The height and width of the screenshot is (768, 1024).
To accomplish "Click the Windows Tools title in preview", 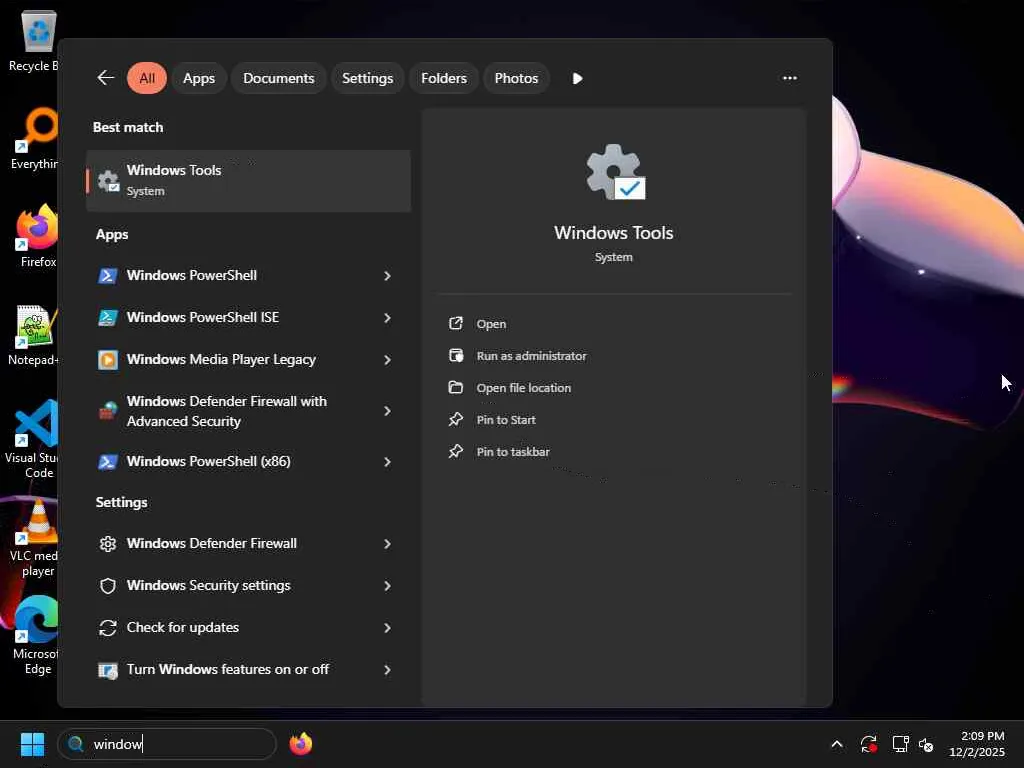I will point(613,233).
